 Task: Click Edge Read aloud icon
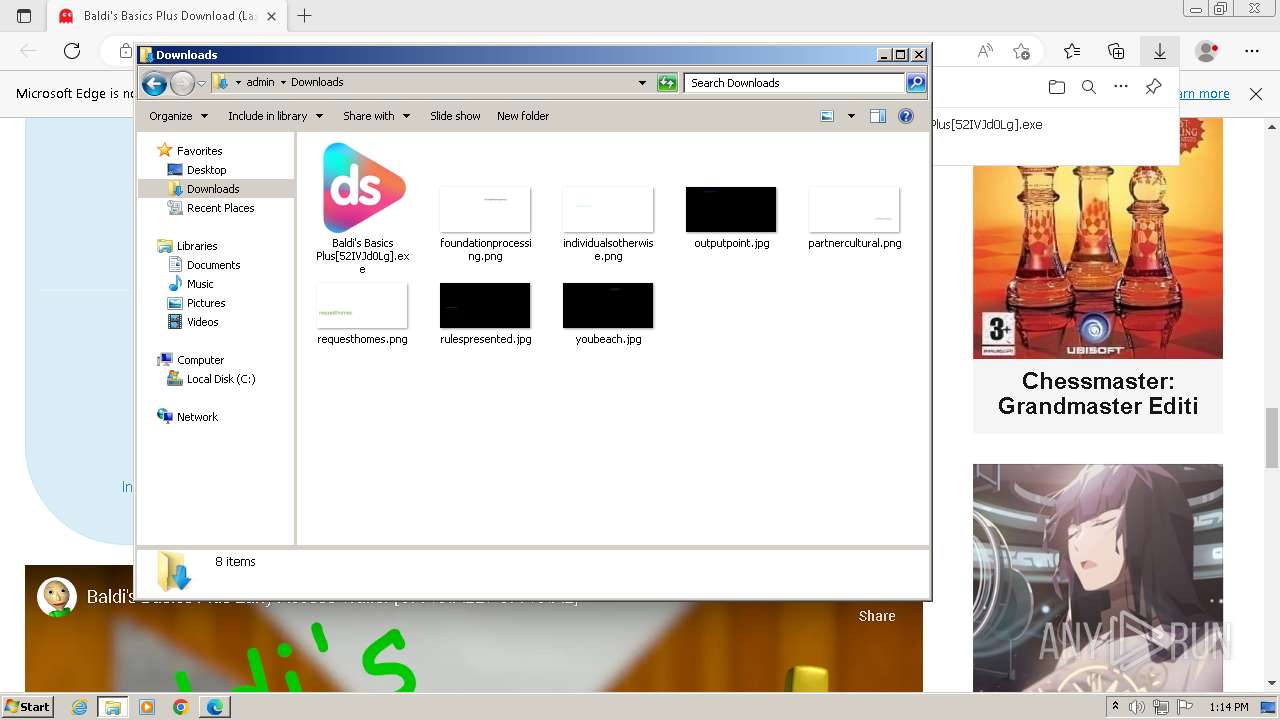985,51
